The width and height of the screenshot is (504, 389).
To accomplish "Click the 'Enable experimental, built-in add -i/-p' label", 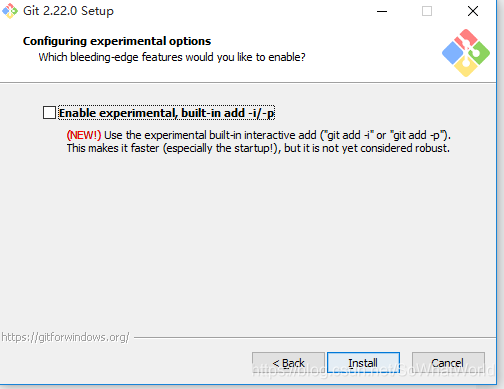I will coord(166,113).
